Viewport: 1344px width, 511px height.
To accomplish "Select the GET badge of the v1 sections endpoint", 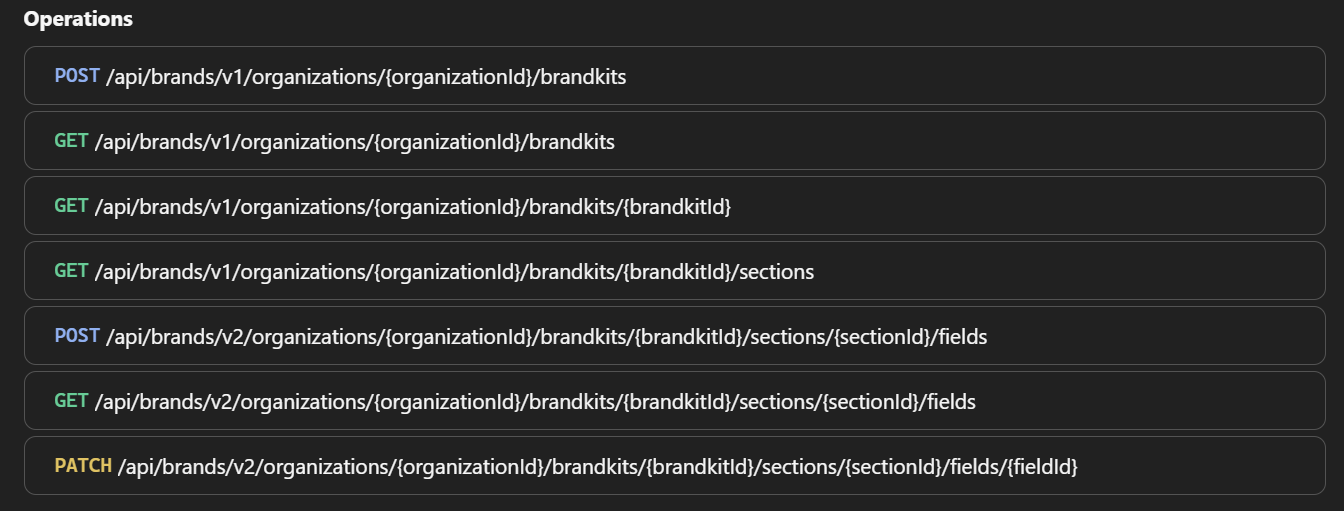I will tap(71, 271).
